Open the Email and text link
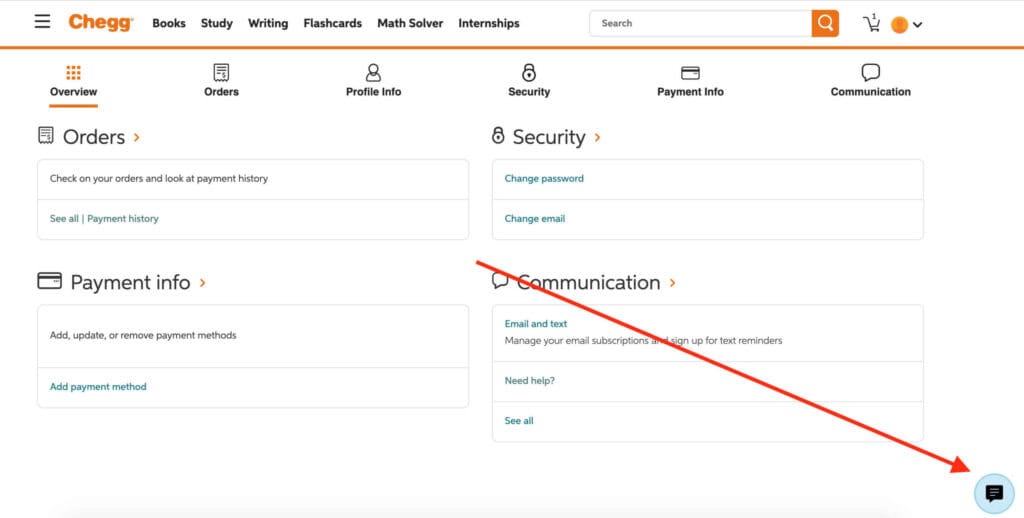 (x=536, y=324)
